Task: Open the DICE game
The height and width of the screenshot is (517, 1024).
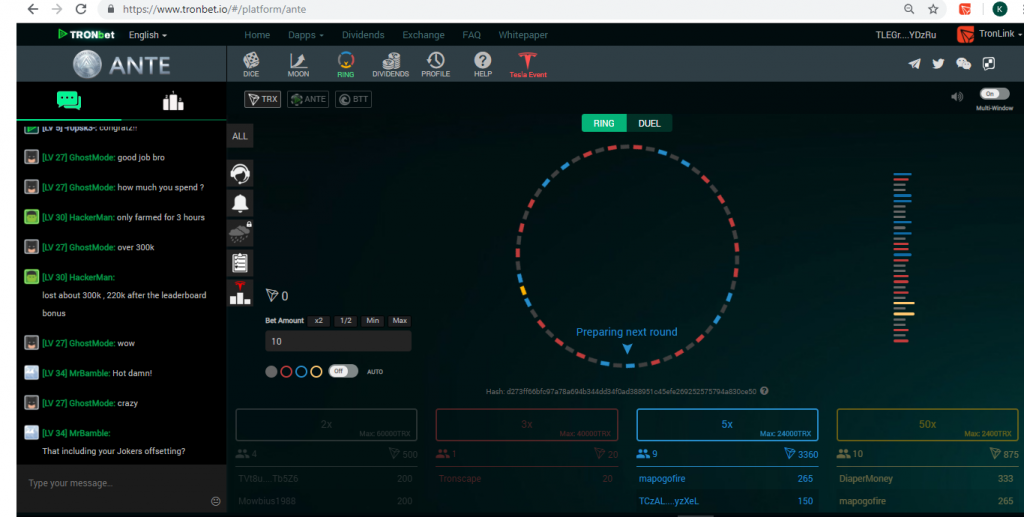Action: point(251,65)
